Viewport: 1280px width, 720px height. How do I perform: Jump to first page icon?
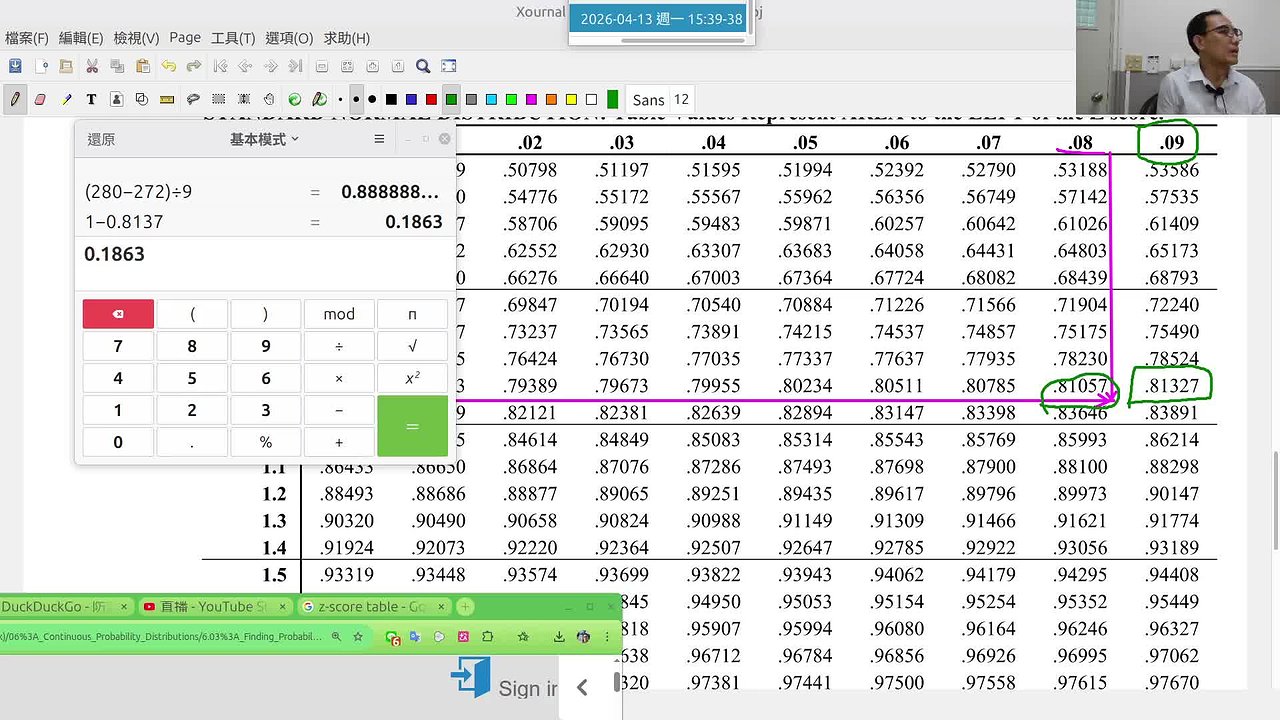pos(219,67)
